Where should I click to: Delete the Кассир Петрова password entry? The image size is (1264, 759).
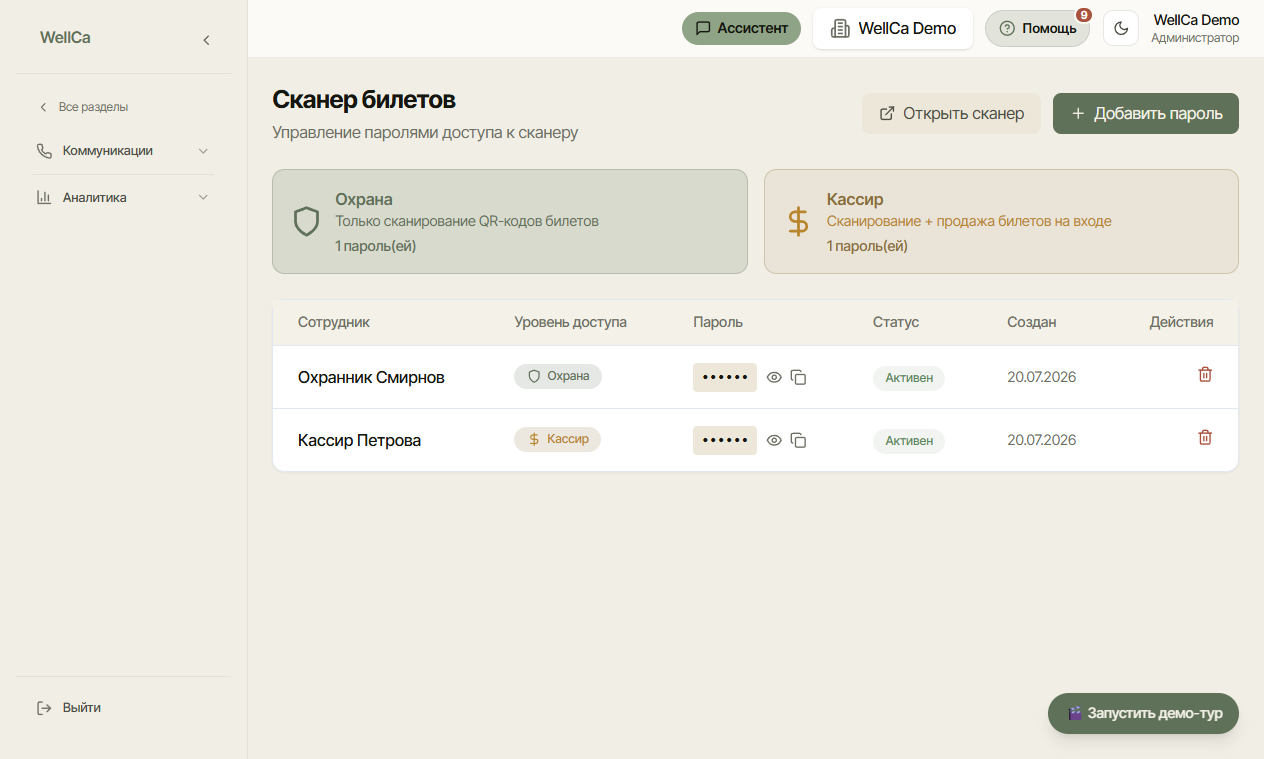pyautogui.click(x=1205, y=437)
